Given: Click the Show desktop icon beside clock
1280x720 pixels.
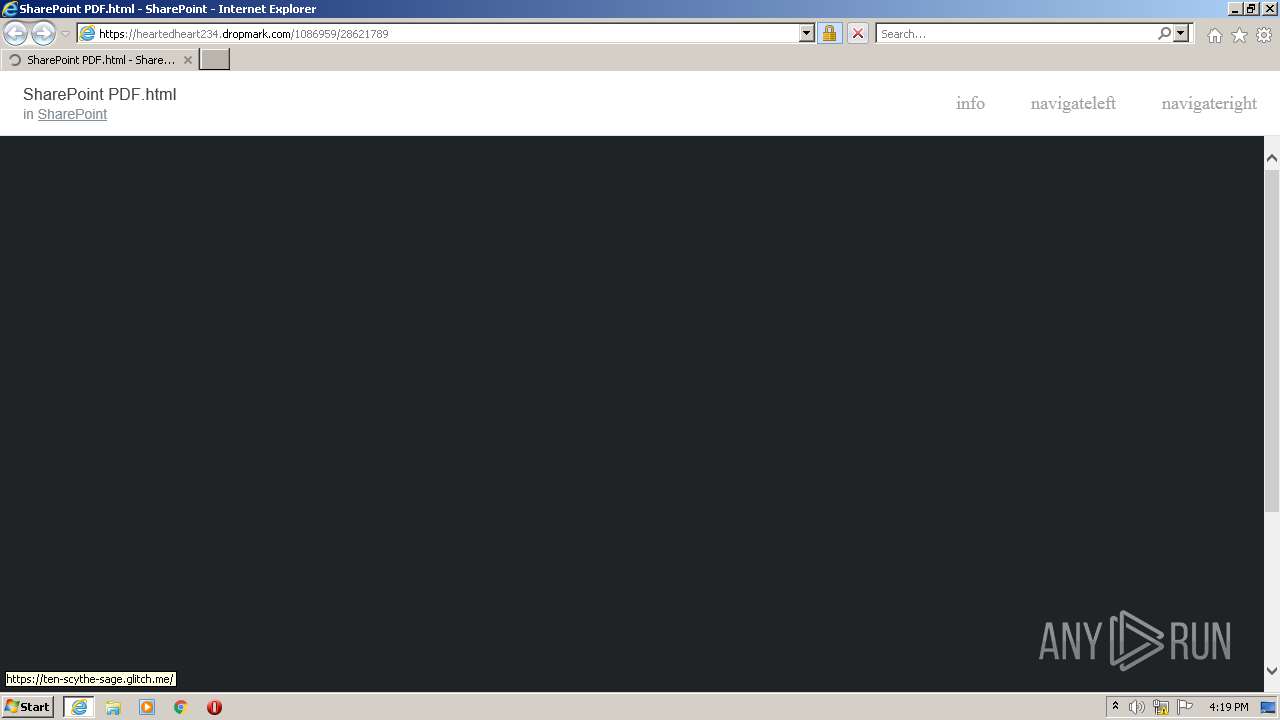Looking at the screenshot, I should [1268, 707].
